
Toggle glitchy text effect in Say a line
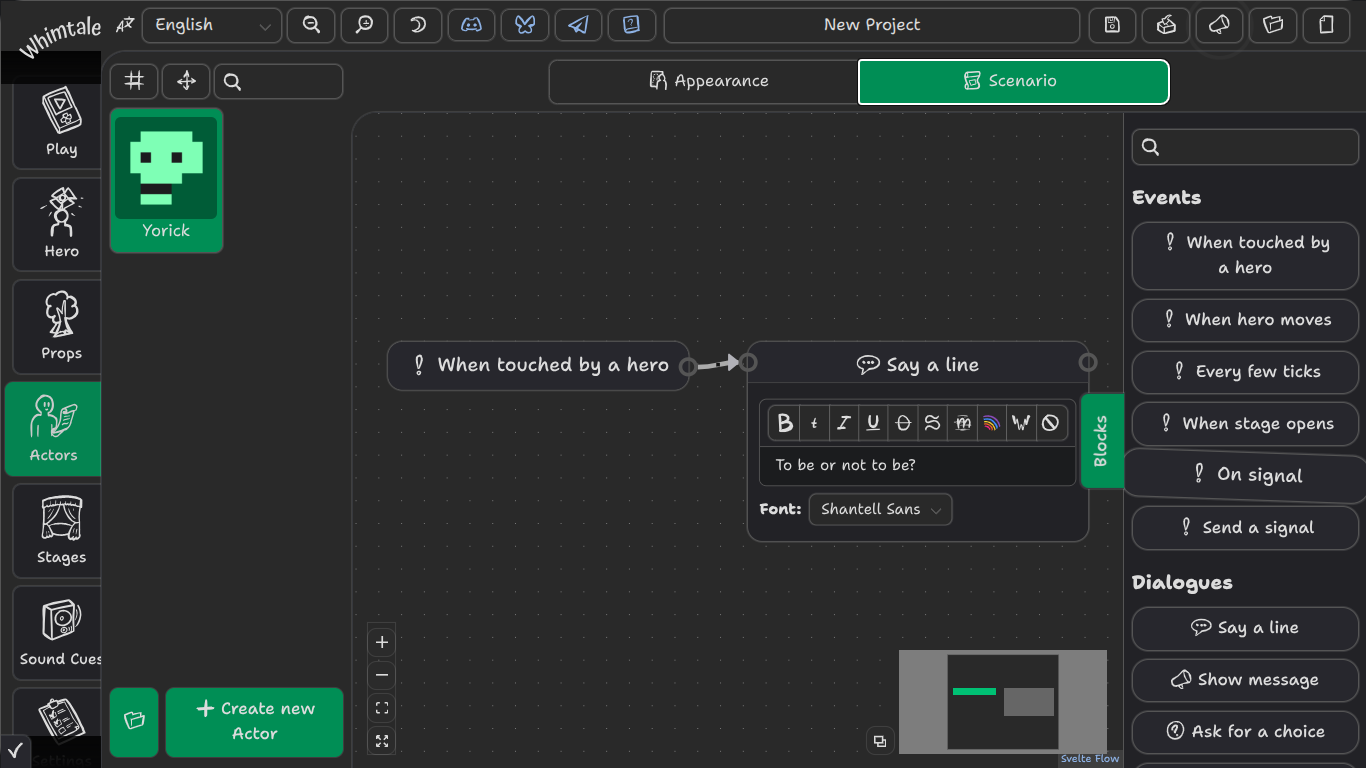962,423
